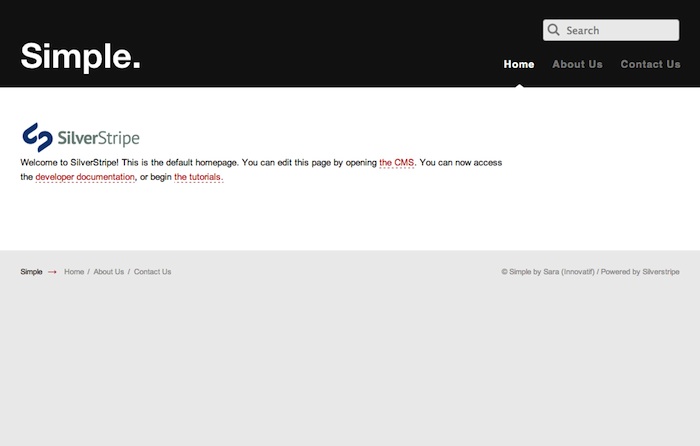Screen dimensions: 700x446
Task: Go to the About Us menu item
Action: click(577, 64)
